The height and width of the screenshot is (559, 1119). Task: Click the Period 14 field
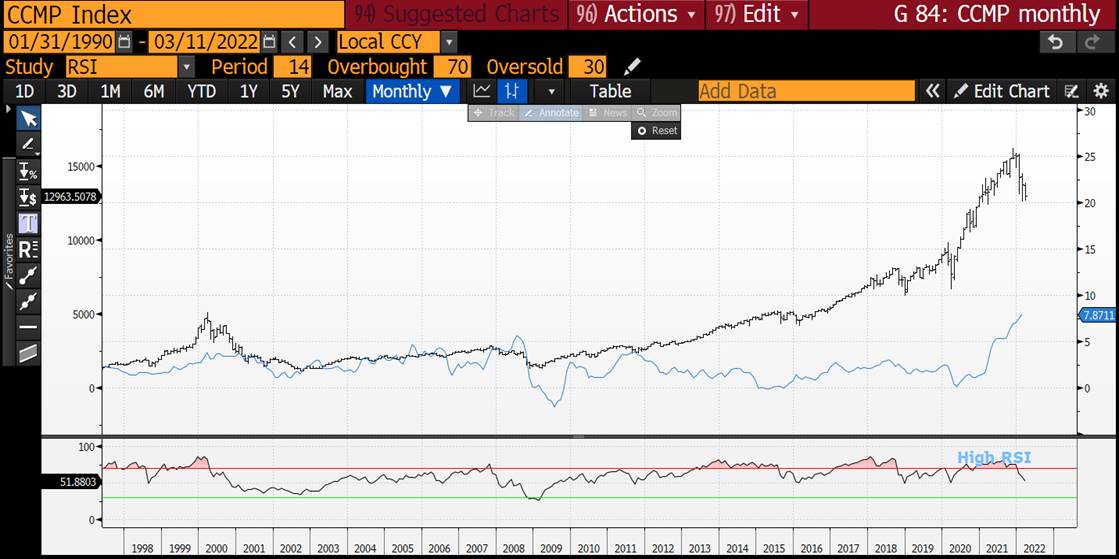coord(291,67)
